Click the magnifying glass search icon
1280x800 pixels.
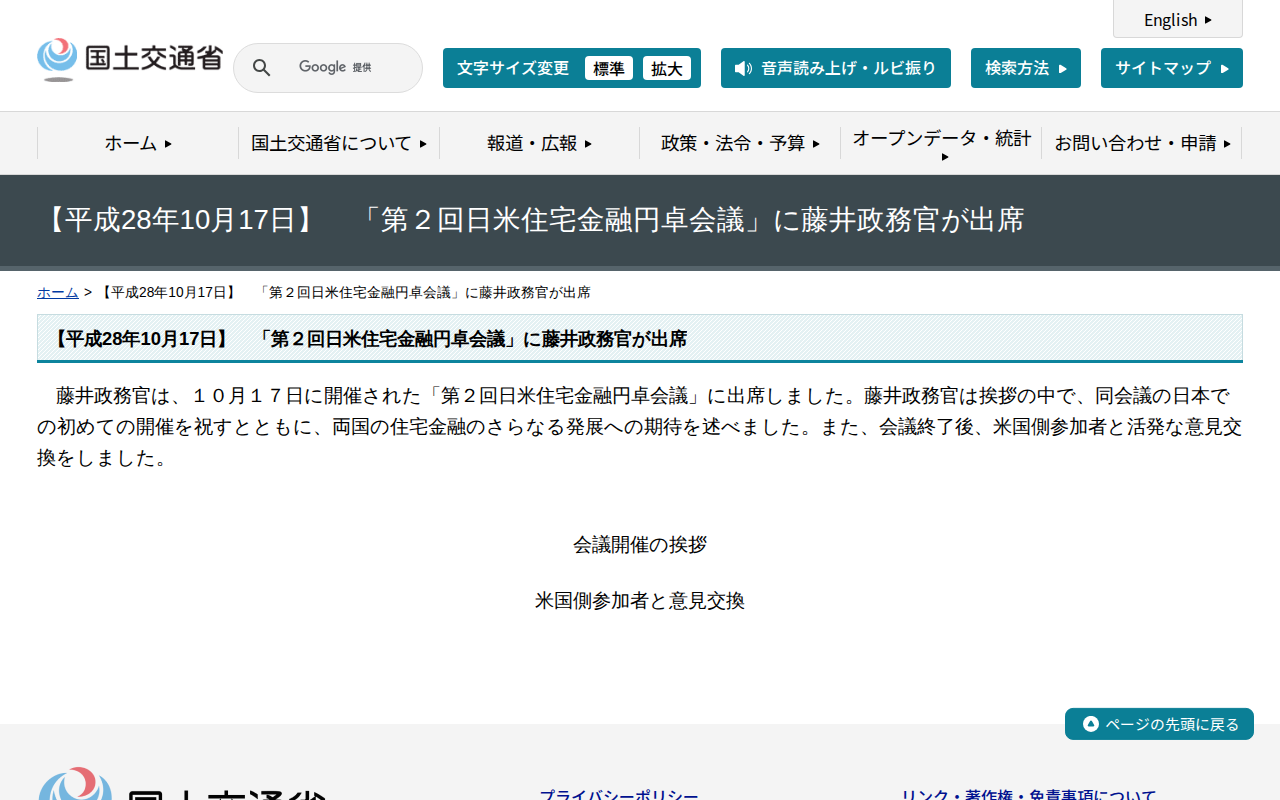(x=261, y=67)
